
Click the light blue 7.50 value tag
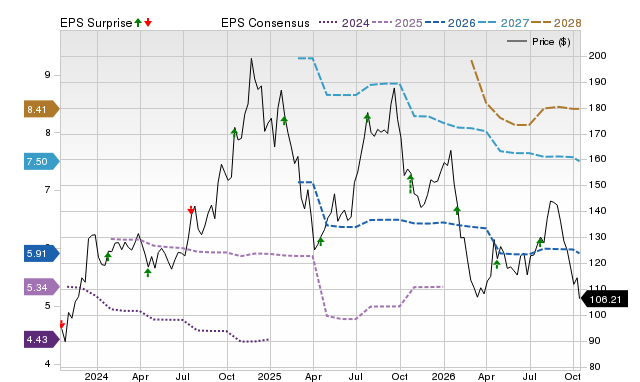[42, 162]
